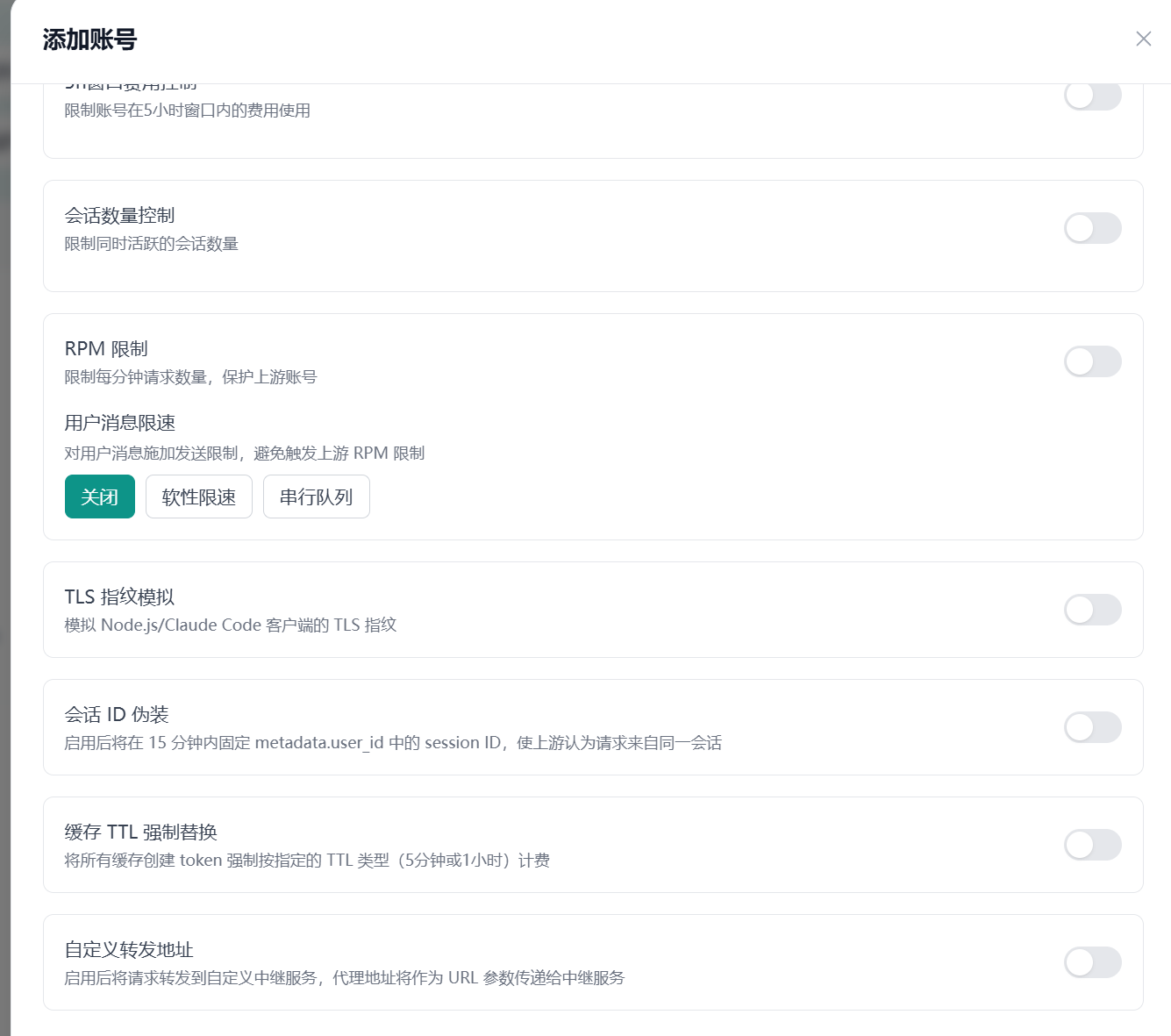1171x1036 pixels.
Task: Toggle 缓存 TTL 强制替换 on
Action: pos(1092,845)
